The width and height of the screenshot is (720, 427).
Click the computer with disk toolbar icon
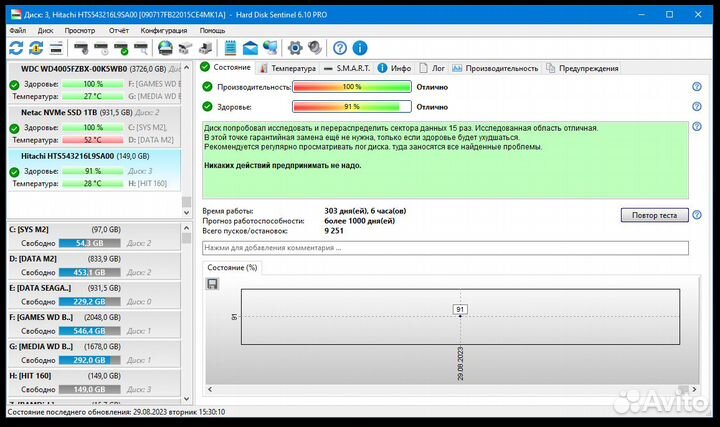tap(205, 48)
